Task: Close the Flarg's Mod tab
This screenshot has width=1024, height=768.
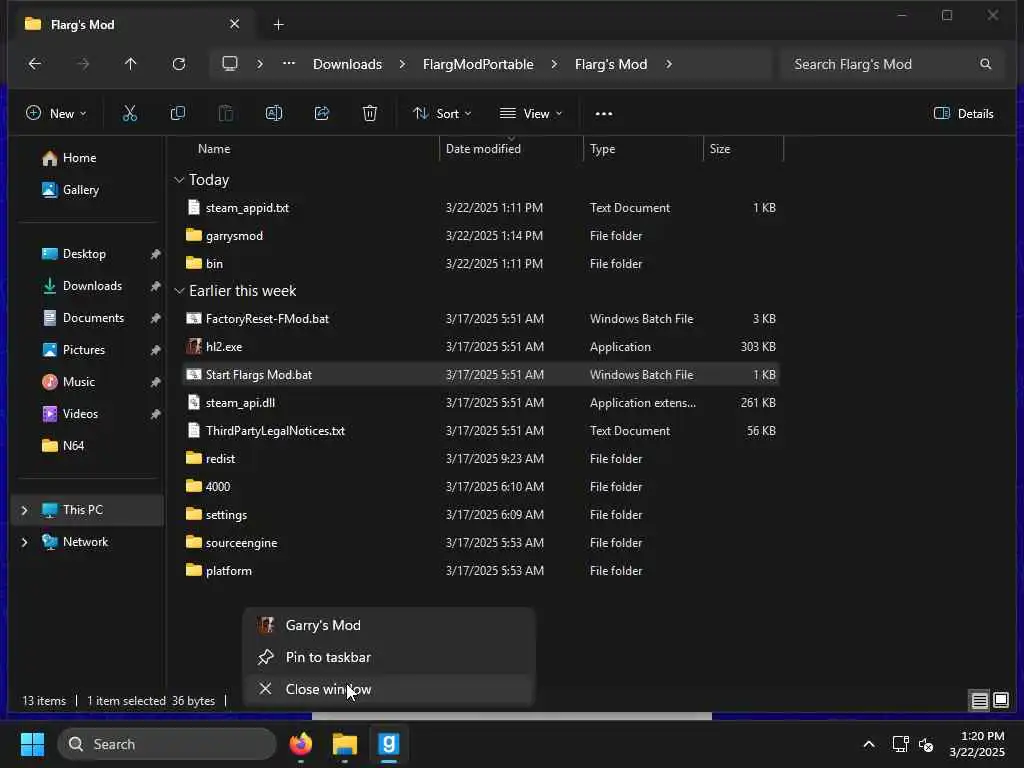Action: [234, 24]
